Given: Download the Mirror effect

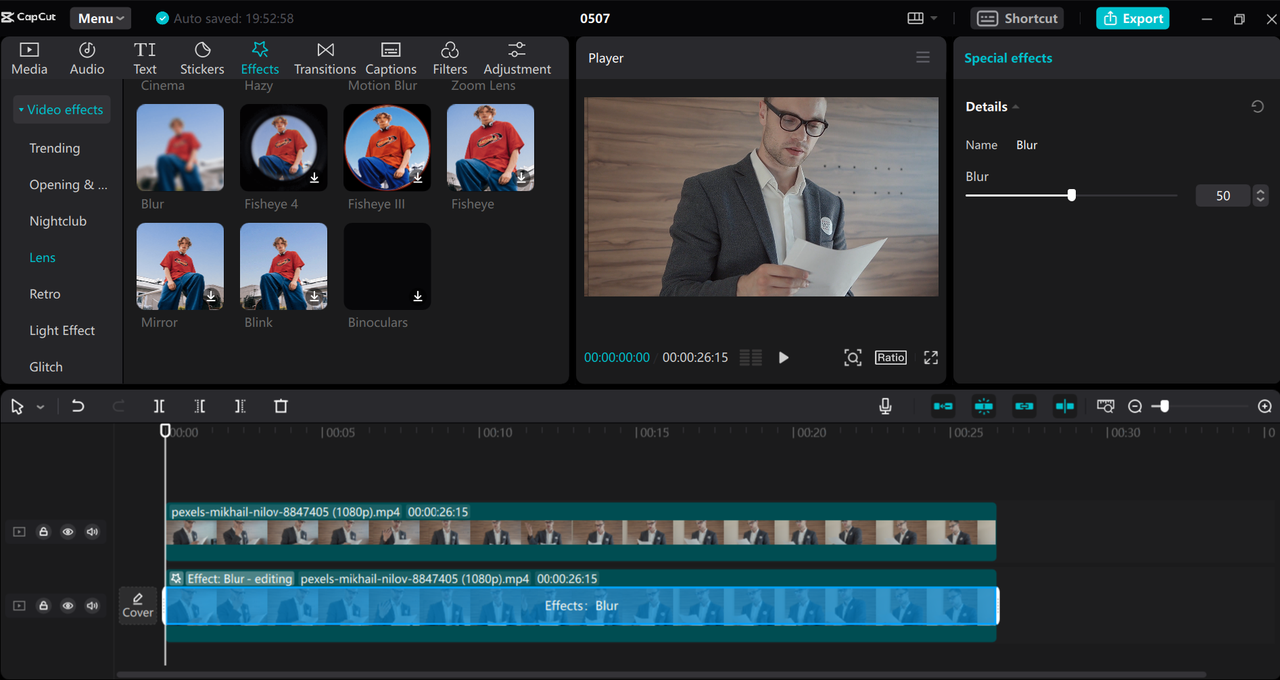Looking at the screenshot, I should 211,297.
